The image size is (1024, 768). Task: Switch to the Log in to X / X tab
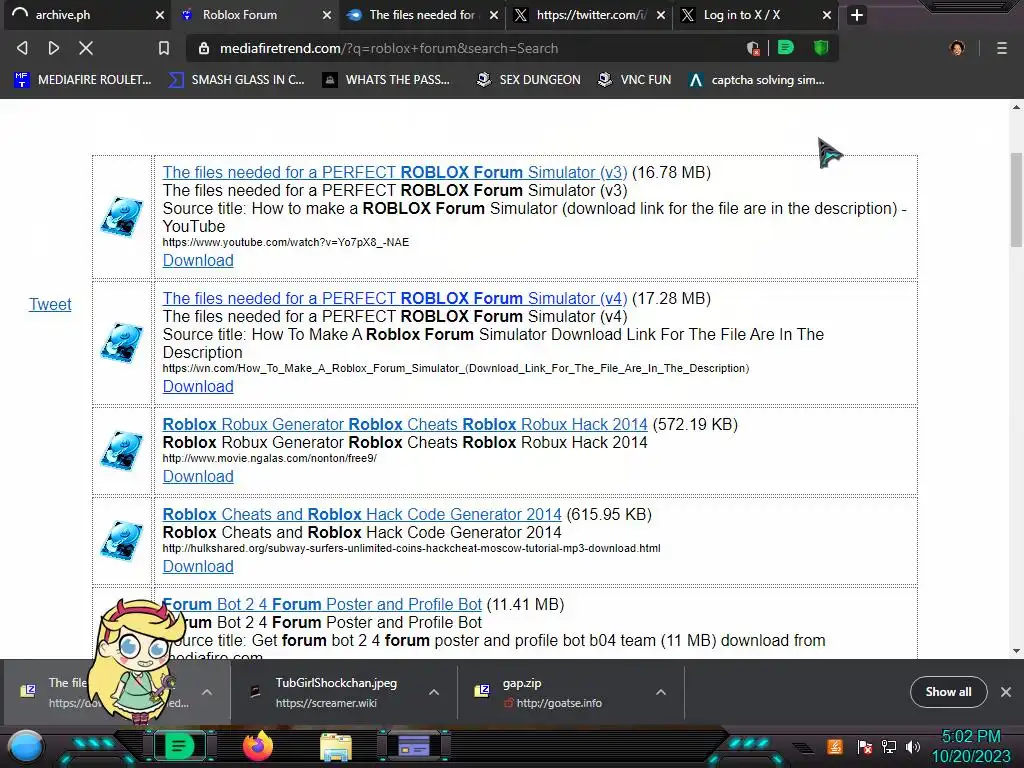tap(756, 15)
